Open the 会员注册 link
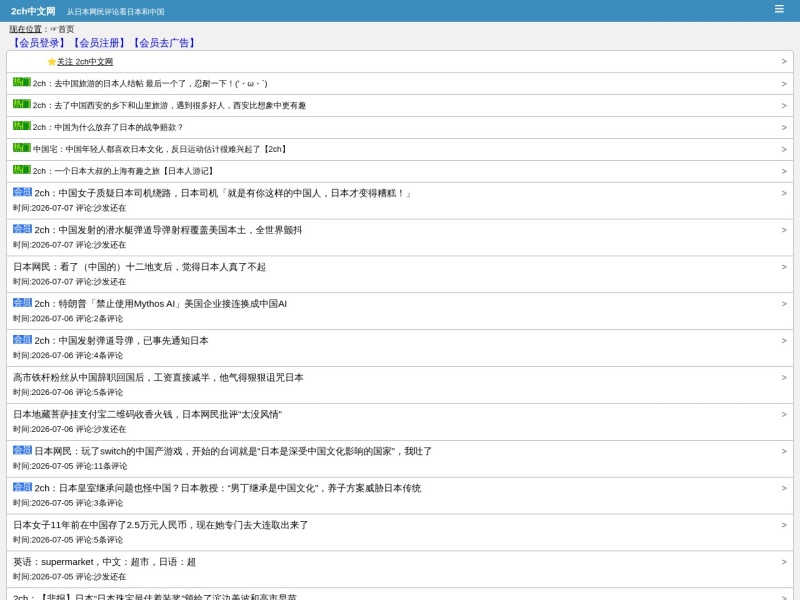Image resolution: width=800 pixels, height=600 pixels. (x=98, y=43)
